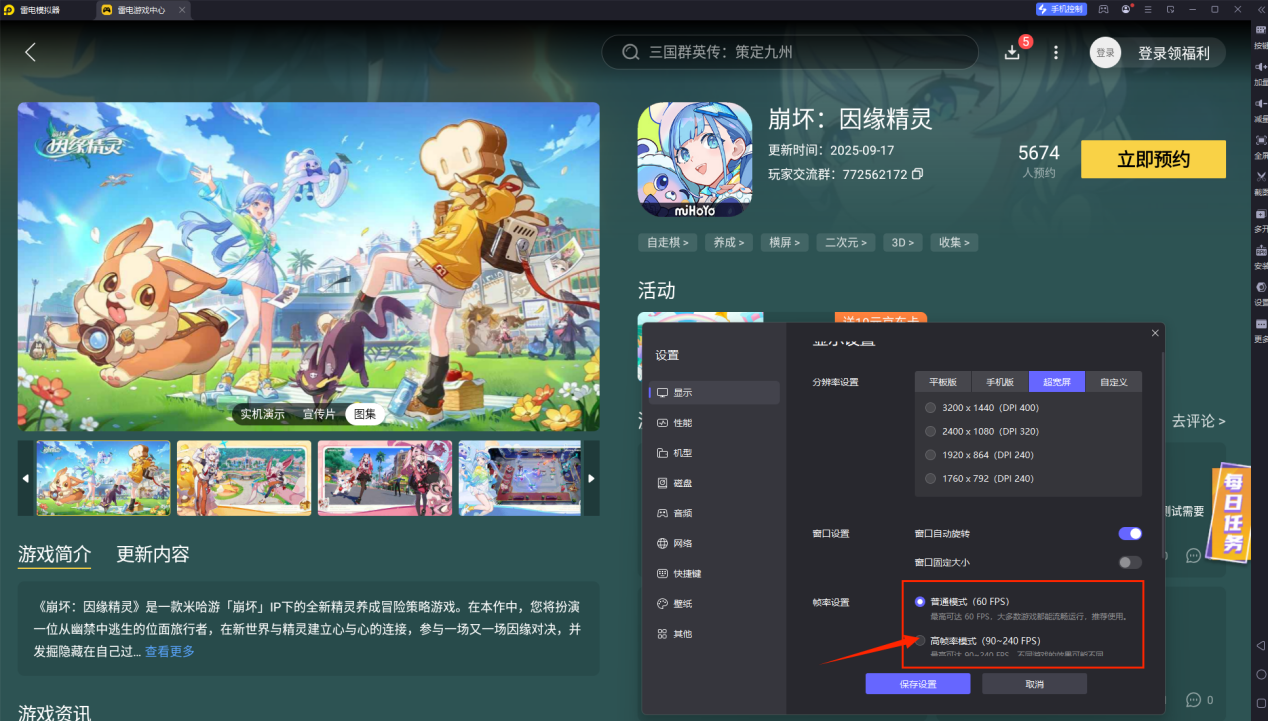The width and height of the screenshot is (1268, 721).
Task: Click the volume down (减量) sidebar icon
Action: coord(1260,103)
